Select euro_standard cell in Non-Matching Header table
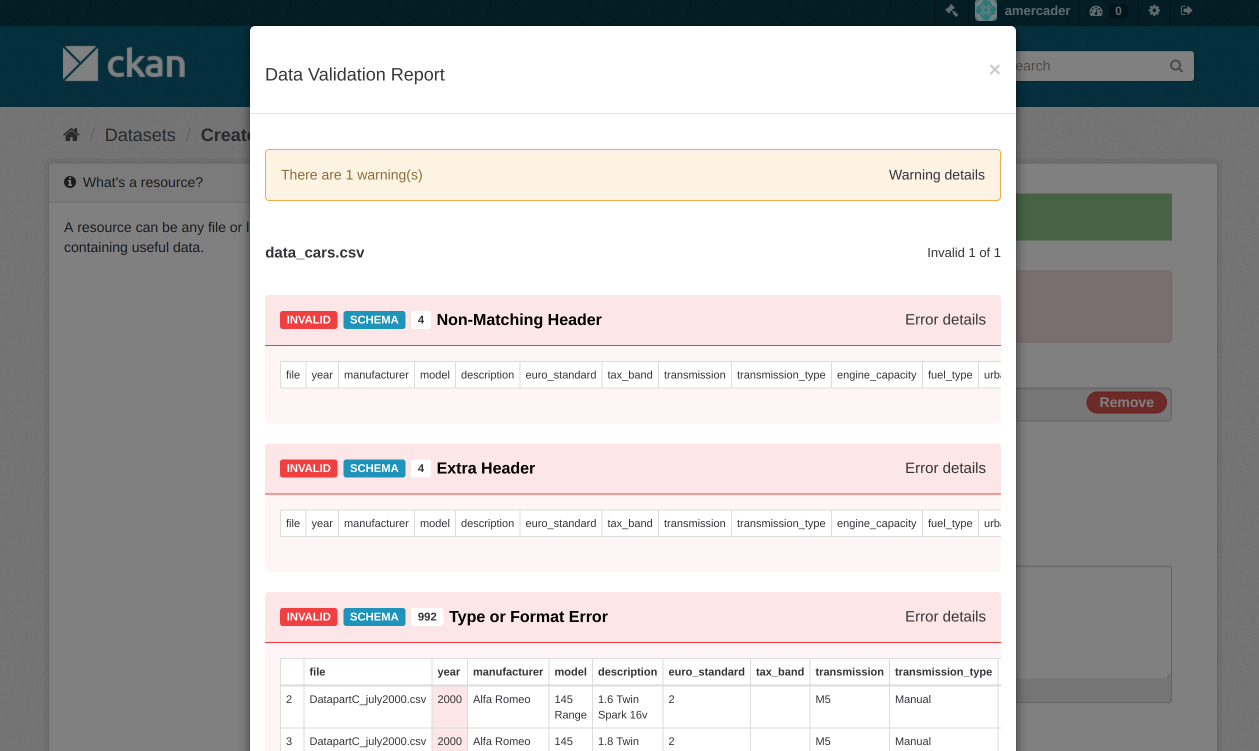Screen dimensions: 1259x751 click(x=561, y=375)
